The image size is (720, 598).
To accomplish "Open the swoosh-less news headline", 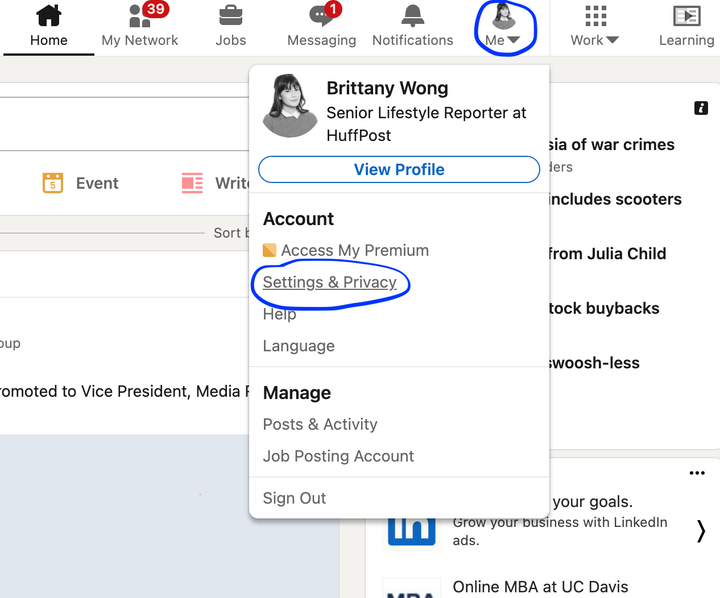I will point(593,363).
